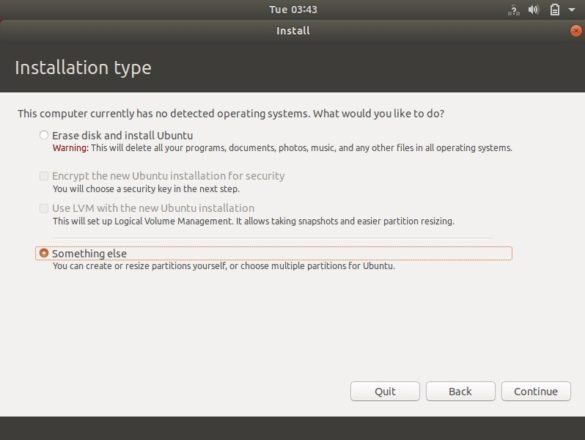
Task: Go Back to the previous step
Action: tap(460, 391)
